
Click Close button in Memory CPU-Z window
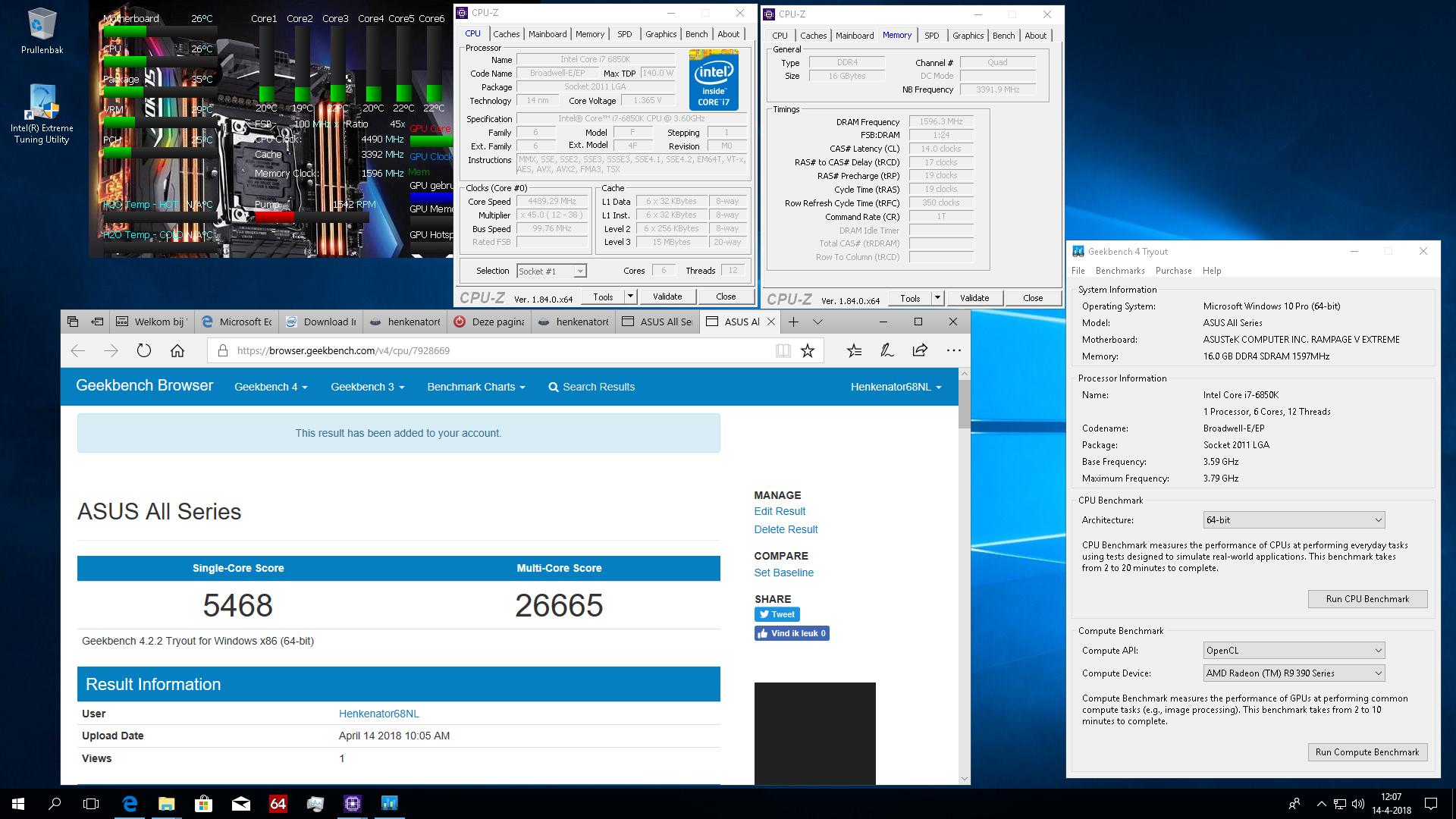1033,298
